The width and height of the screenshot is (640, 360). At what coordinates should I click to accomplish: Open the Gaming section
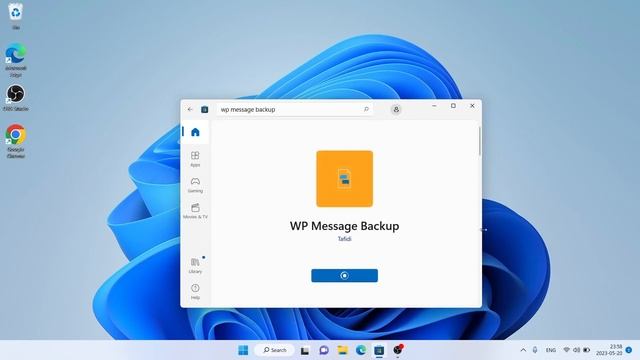point(195,185)
